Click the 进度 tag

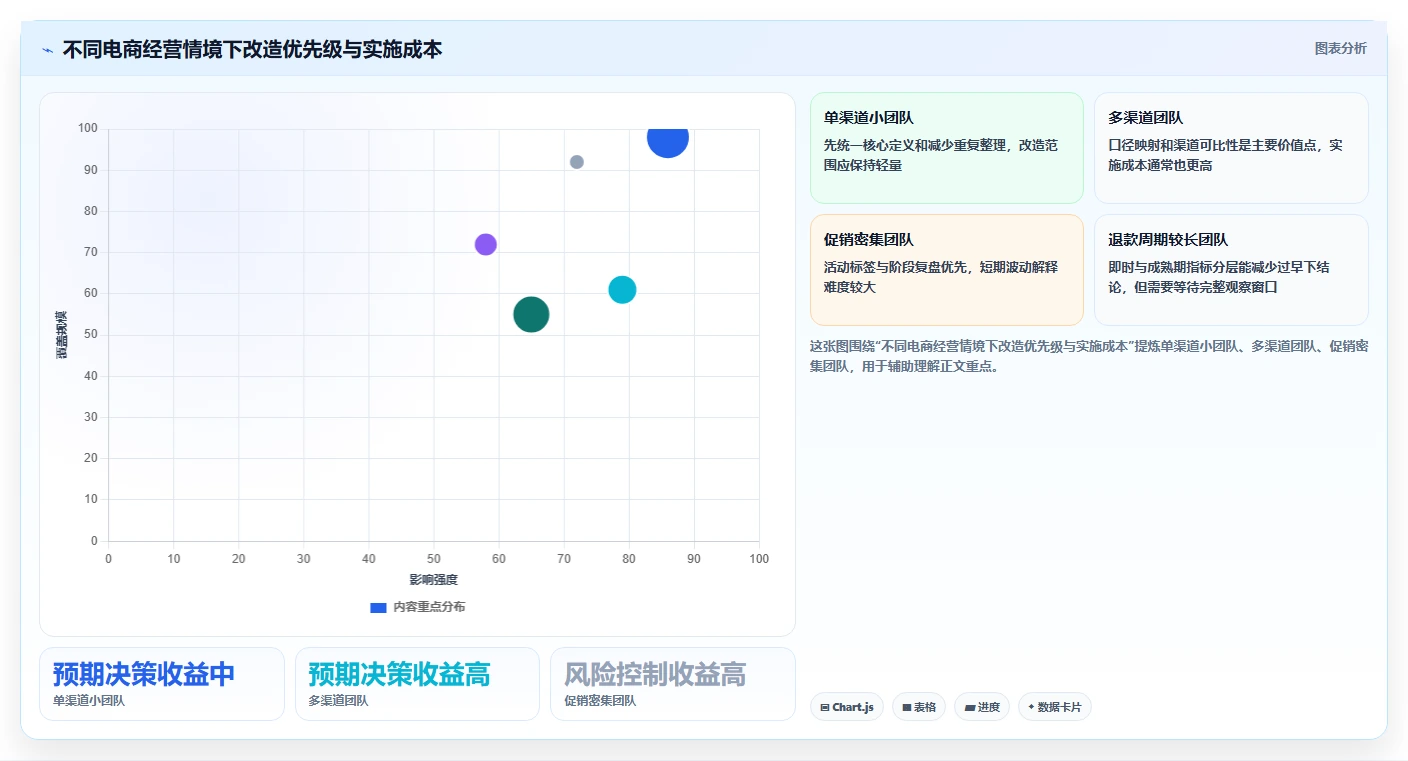[x=981, y=707]
